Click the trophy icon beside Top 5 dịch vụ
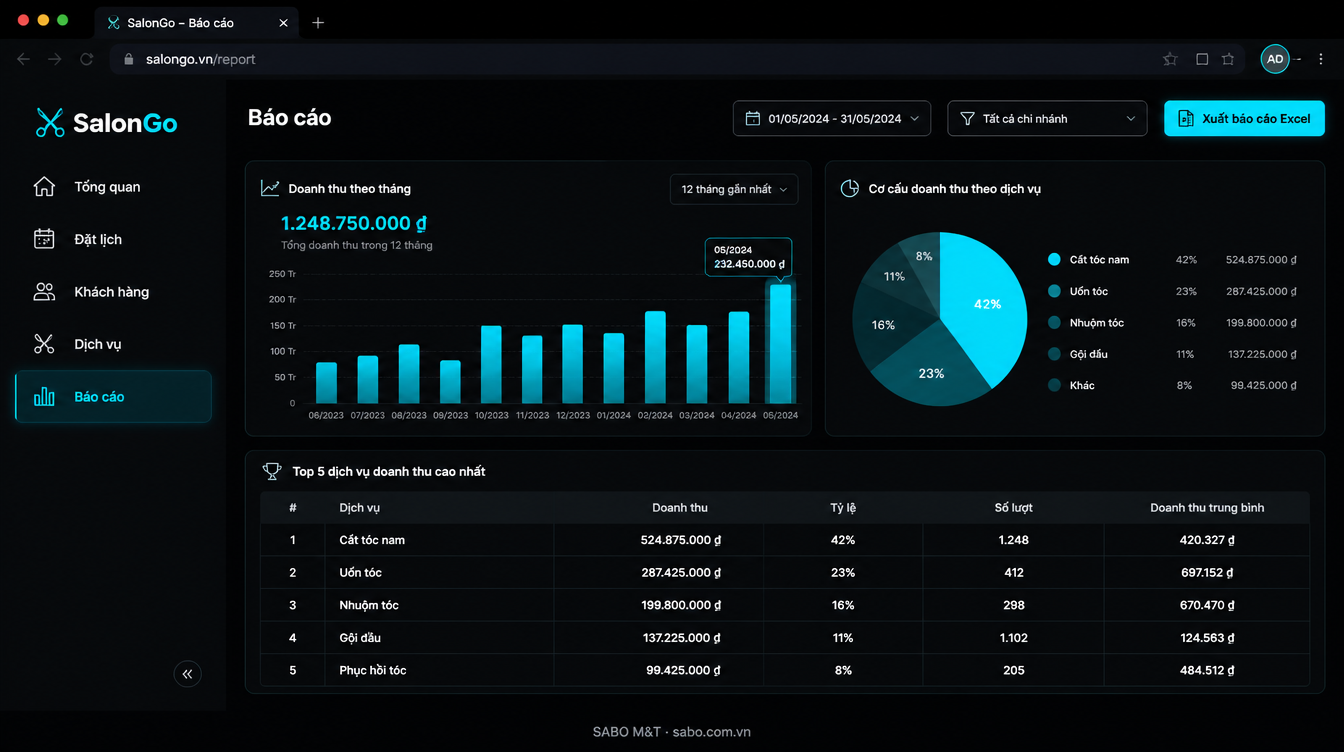The height and width of the screenshot is (752, 1344). (x=271, y=471)
